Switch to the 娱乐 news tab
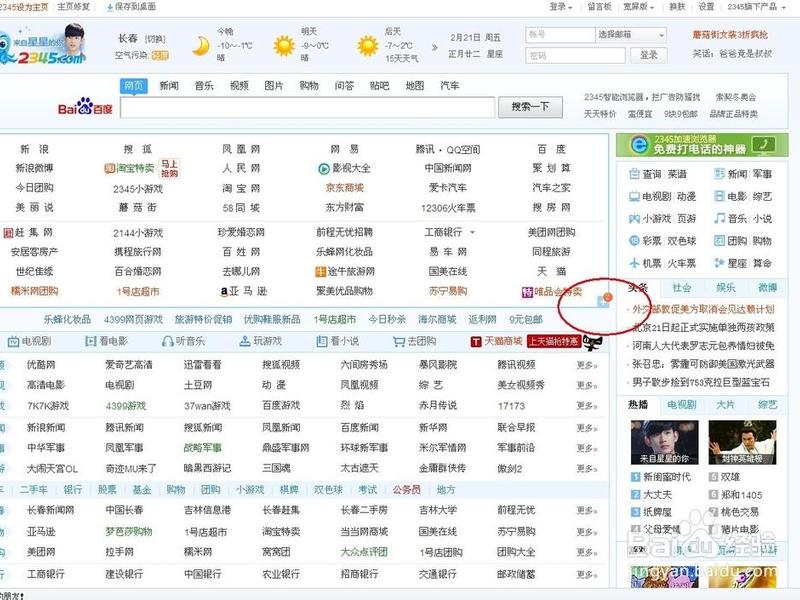Image resolution: width=800 pixels, height=600 pixels. 725,288
